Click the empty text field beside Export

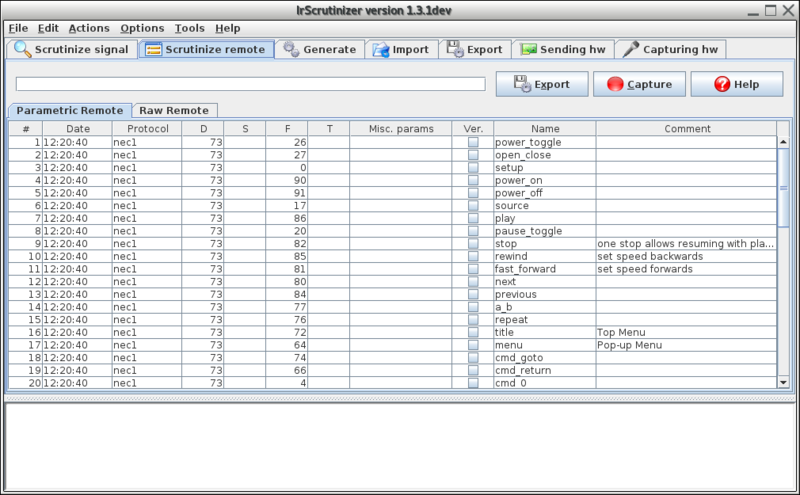click(250, 84)
